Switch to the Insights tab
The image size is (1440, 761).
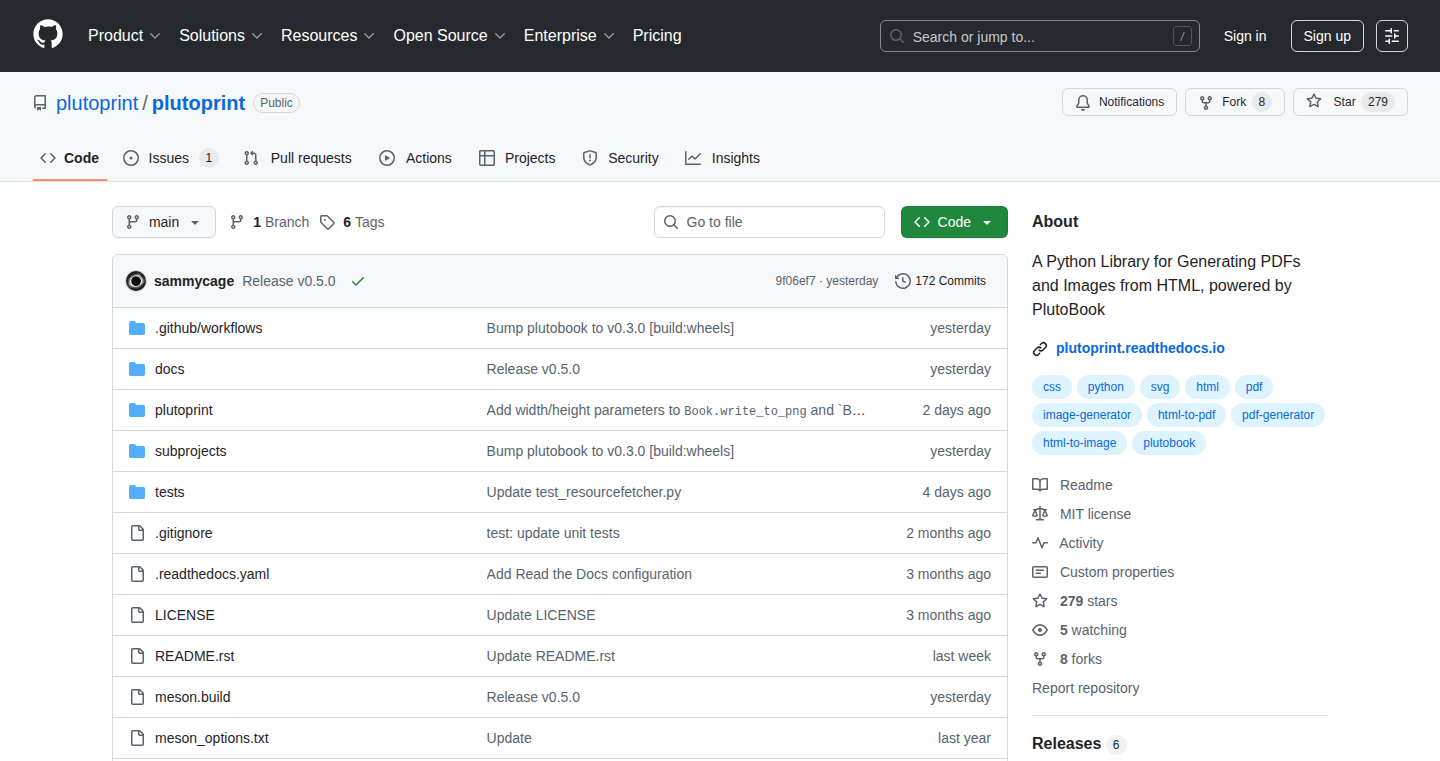tap(723, 158)
